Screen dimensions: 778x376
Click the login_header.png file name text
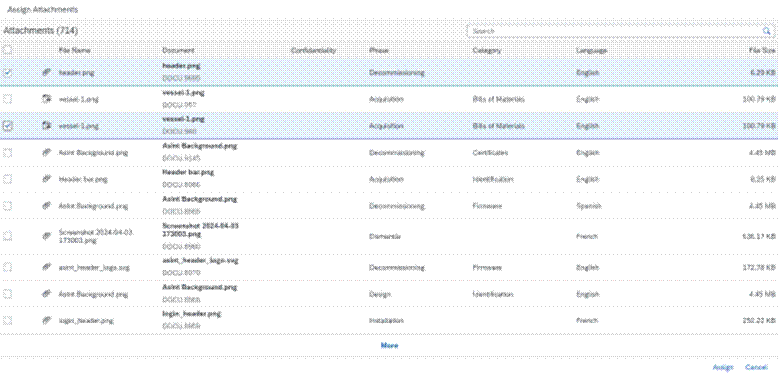(86, 320)
